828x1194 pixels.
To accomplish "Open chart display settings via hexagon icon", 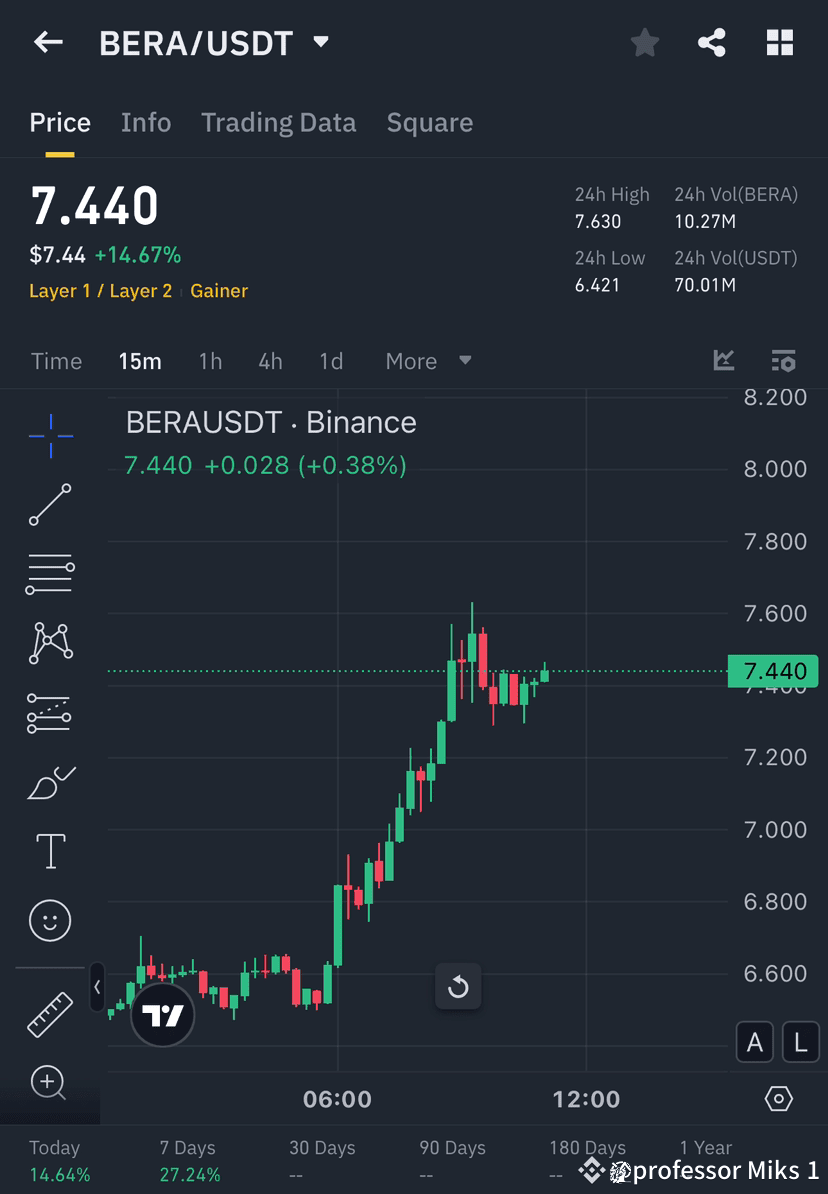I will (779, 1099).
